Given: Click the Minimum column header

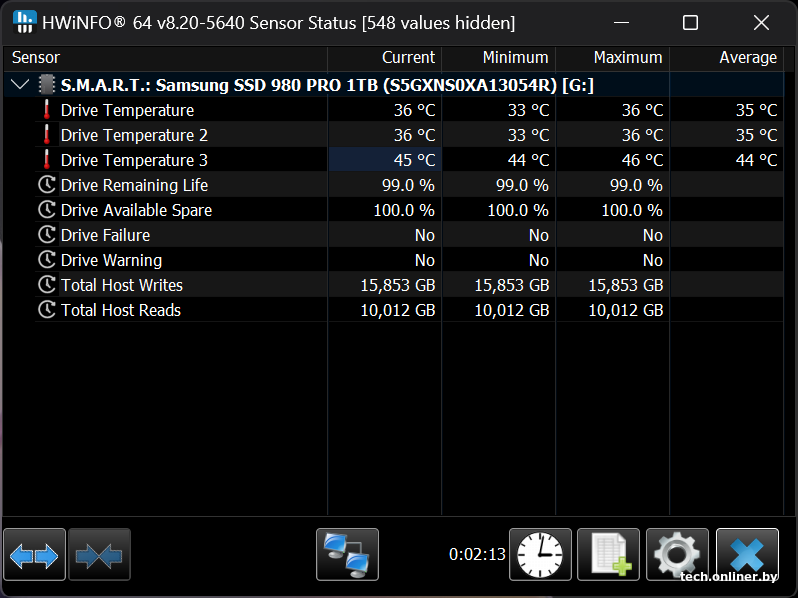Looking at the screenshot, I should click(x=499, y=58).
